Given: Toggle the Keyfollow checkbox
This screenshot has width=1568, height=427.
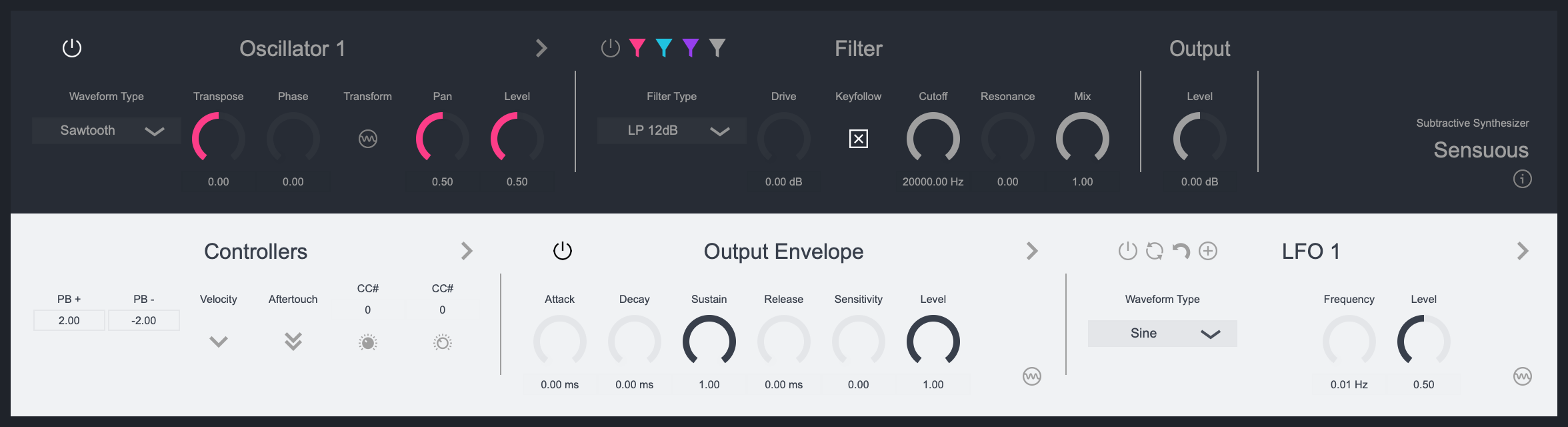Looking at the screenshot, I should (x=859, y=139).
